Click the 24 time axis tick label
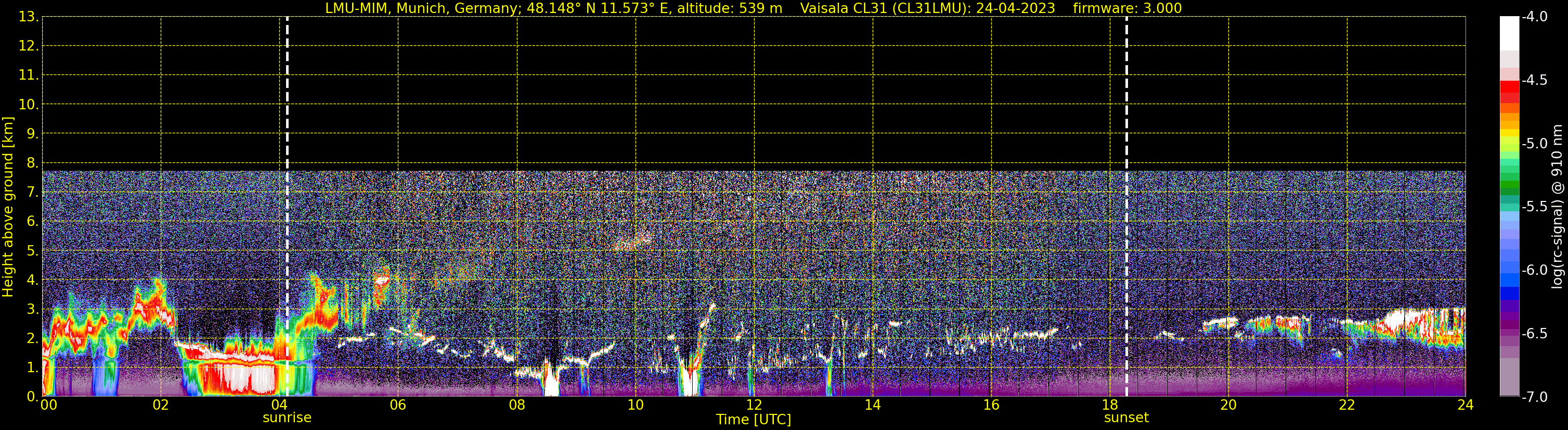Screen dimensions: 1568x430 (x=1466, y=404)
